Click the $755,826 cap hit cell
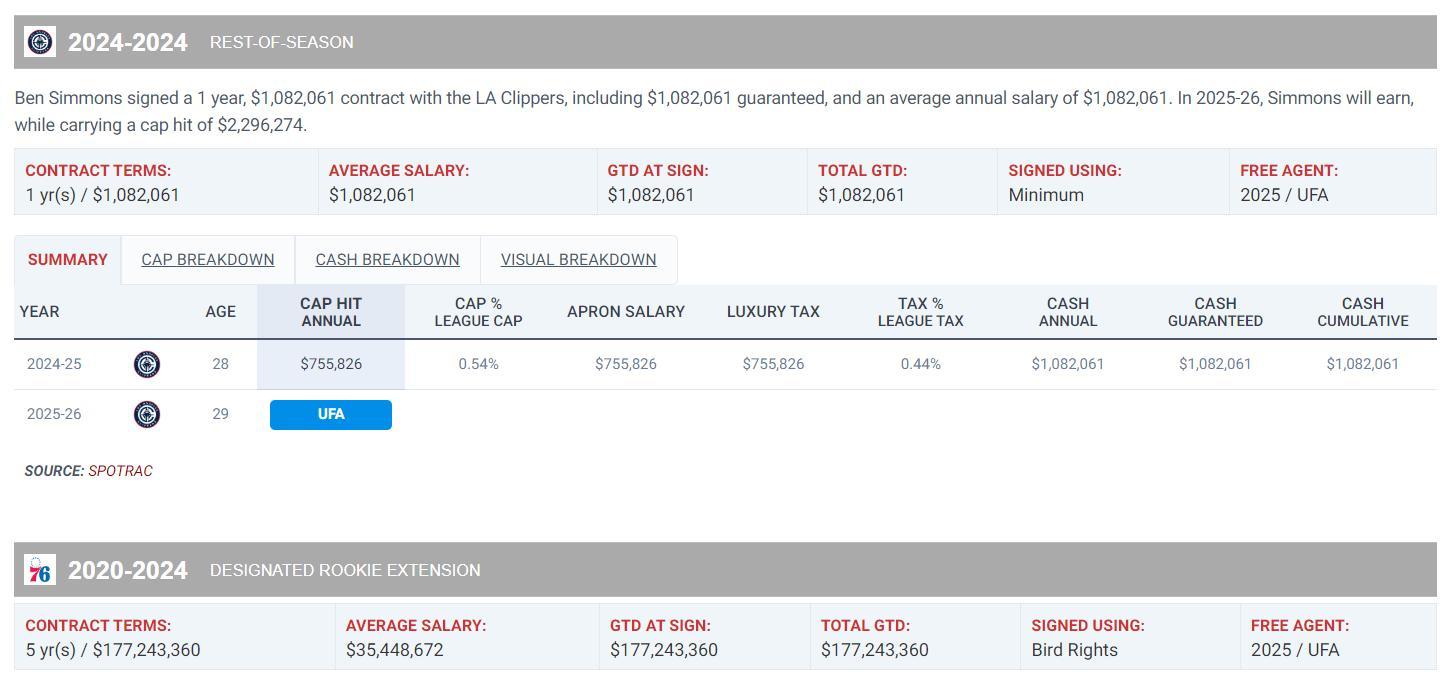Image resolution: width=1445 pixels, height=687 pixels. tap(331, 364)
